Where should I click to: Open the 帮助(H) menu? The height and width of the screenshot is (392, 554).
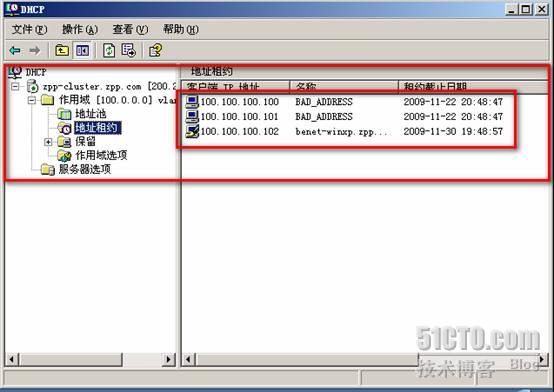pos(181,29)
